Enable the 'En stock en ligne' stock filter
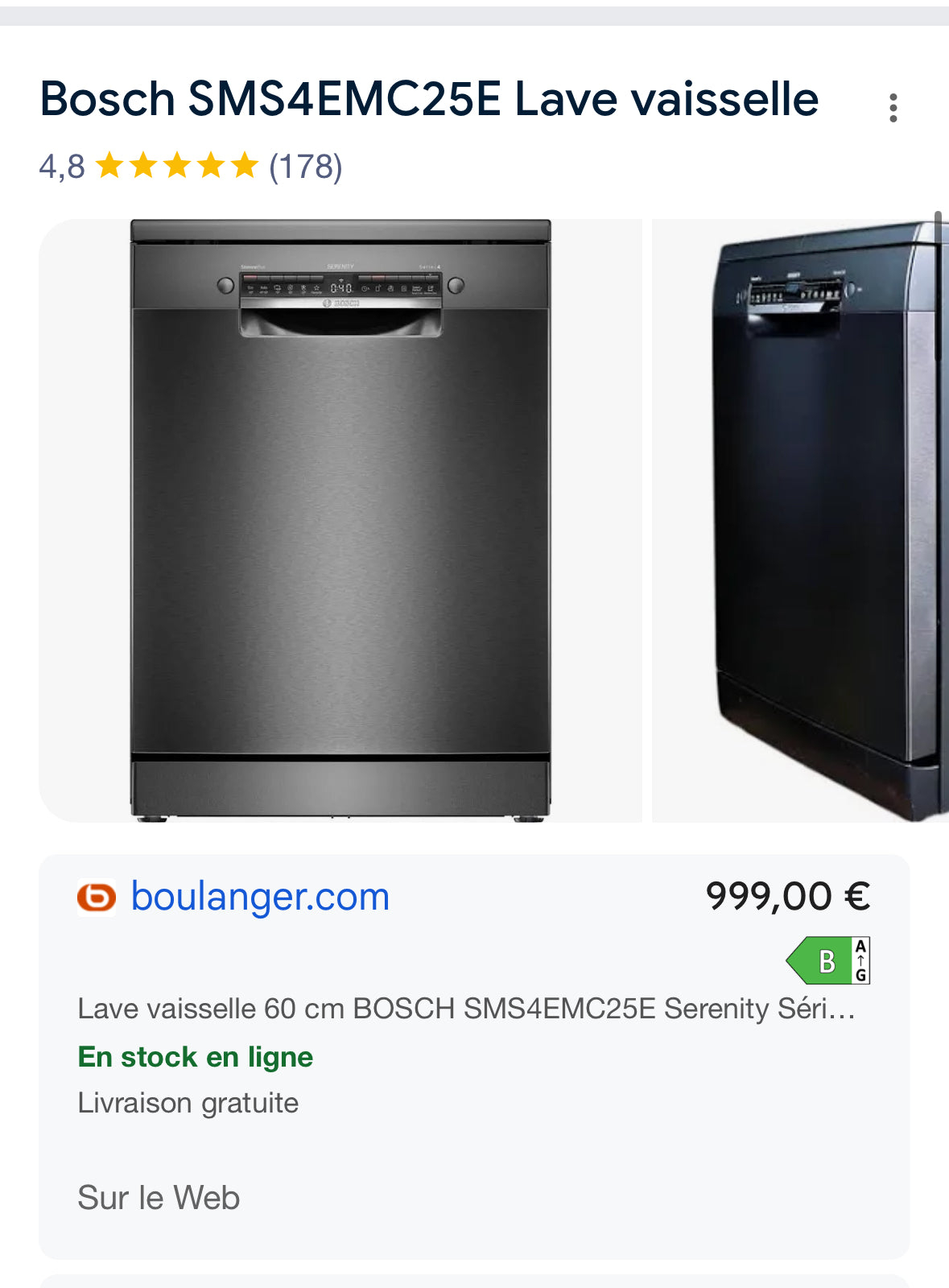This screenshot has height=1288, width=949. point(196,1056)
